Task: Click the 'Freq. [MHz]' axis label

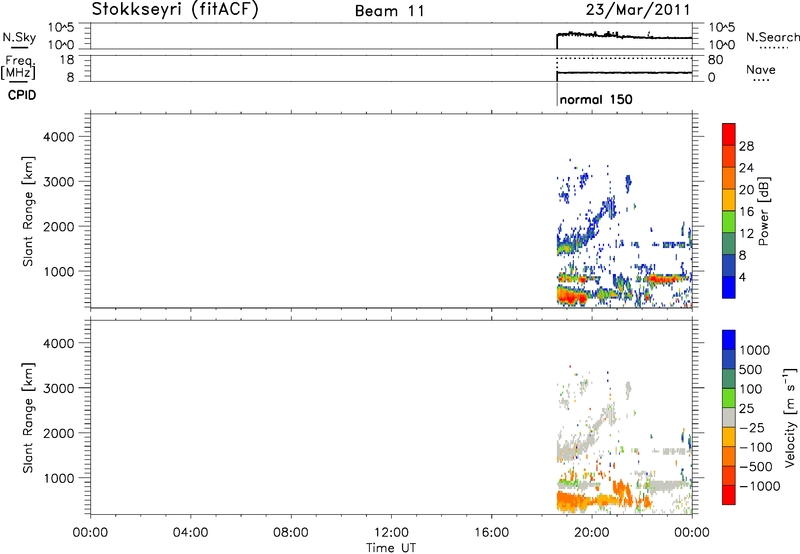Action: [x=19, y=67]
